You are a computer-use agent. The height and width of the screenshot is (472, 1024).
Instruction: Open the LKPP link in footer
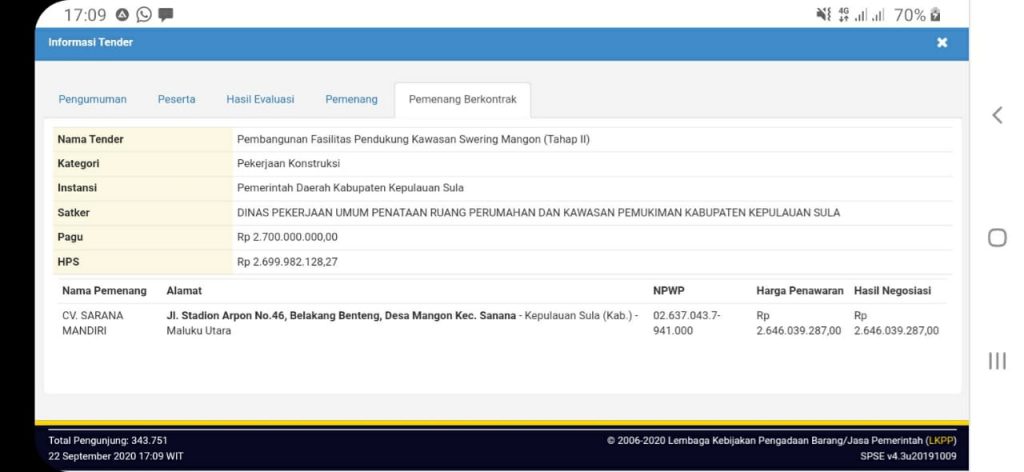point(941,441)
